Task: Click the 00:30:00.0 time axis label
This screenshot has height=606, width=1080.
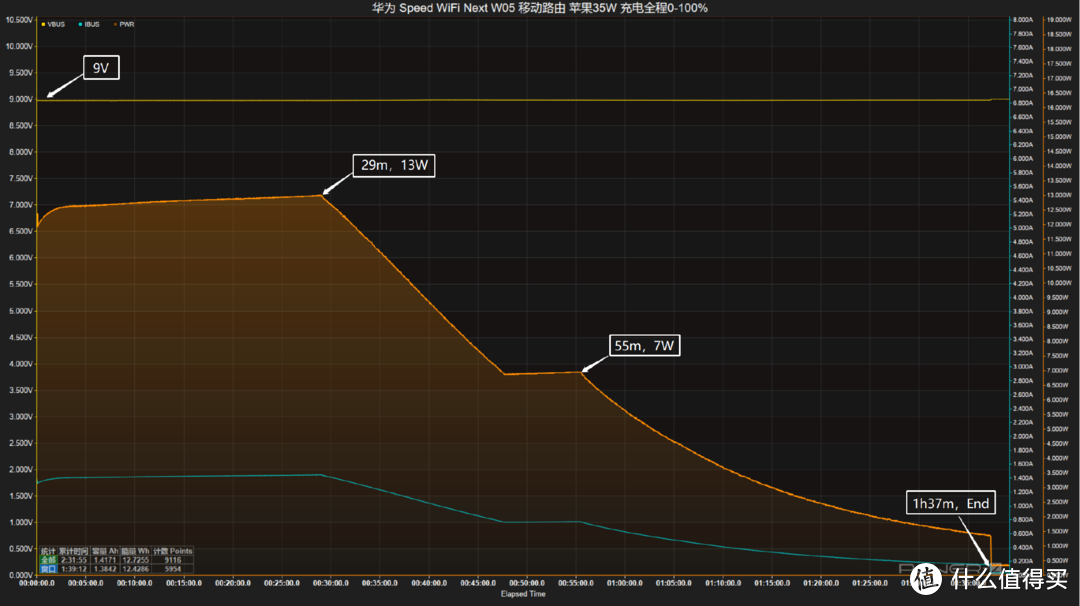Action: tap(331, 583)
